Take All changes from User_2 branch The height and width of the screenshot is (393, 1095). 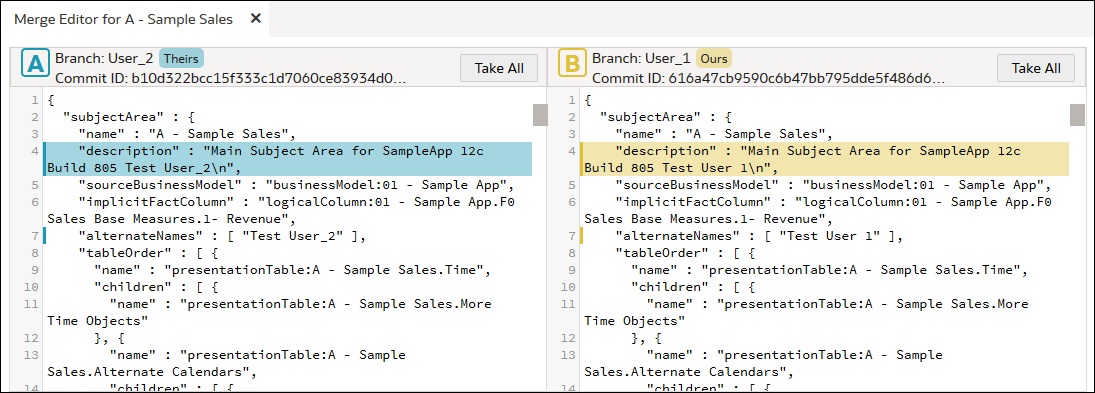coord(499,68)
